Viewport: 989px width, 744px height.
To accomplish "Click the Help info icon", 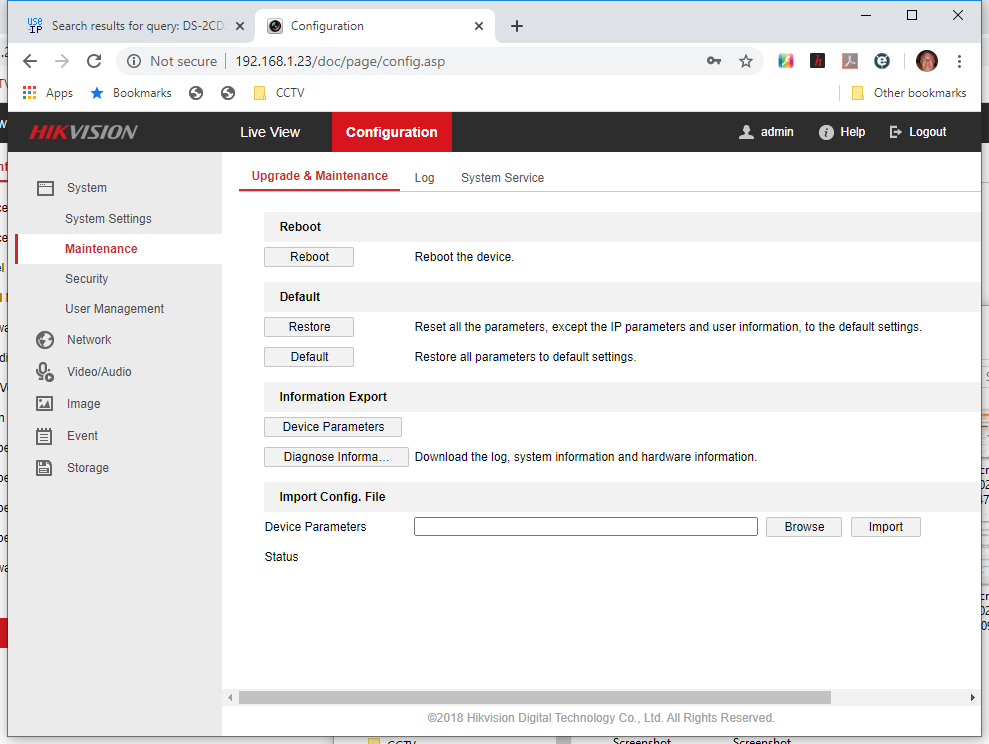I will [x=826, y=132].
